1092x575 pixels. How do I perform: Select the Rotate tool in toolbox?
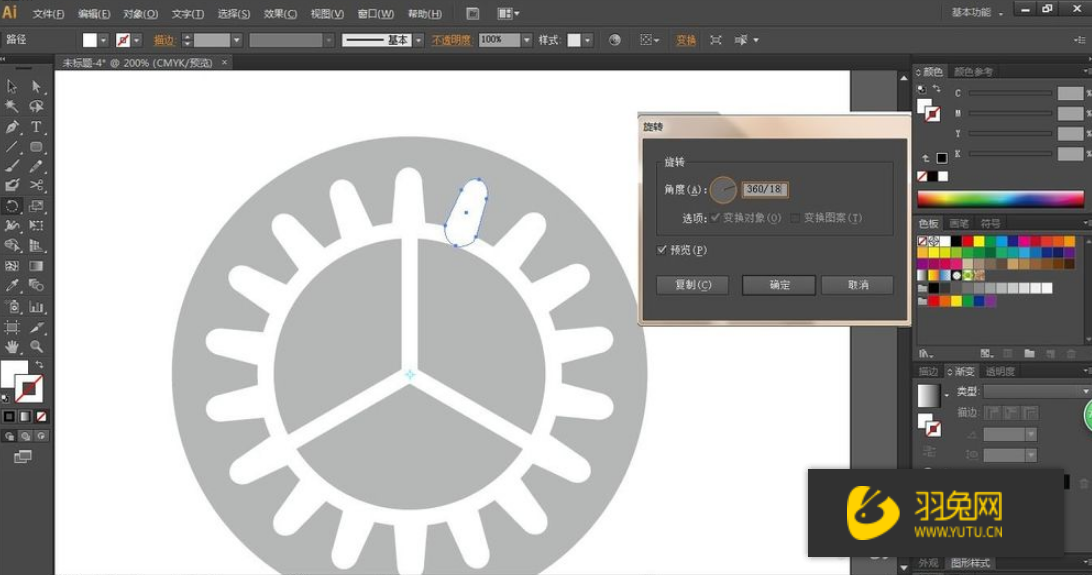pos(12,205)
